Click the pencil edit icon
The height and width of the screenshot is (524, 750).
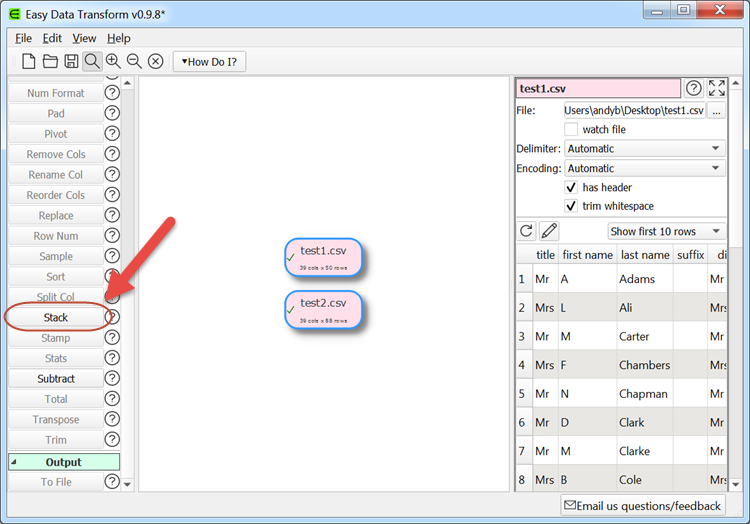coord(549,231)
